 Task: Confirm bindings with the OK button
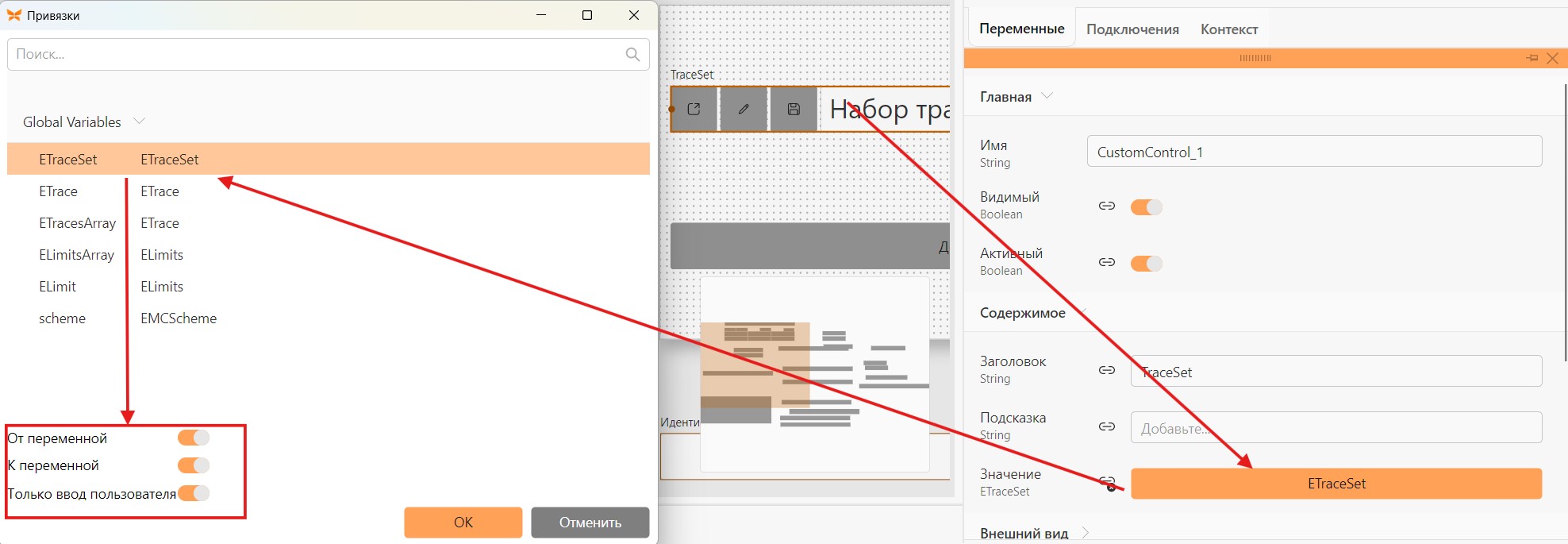(463, 522)
